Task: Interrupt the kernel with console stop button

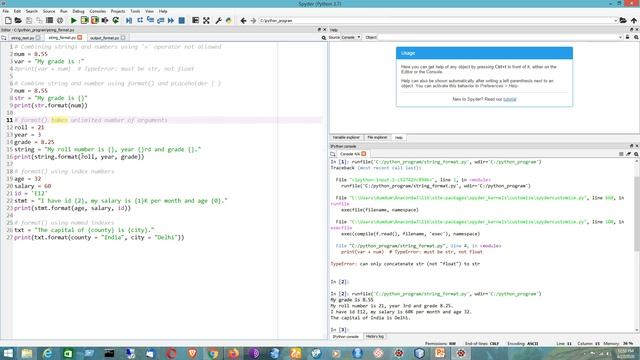Action: point(621,154)
